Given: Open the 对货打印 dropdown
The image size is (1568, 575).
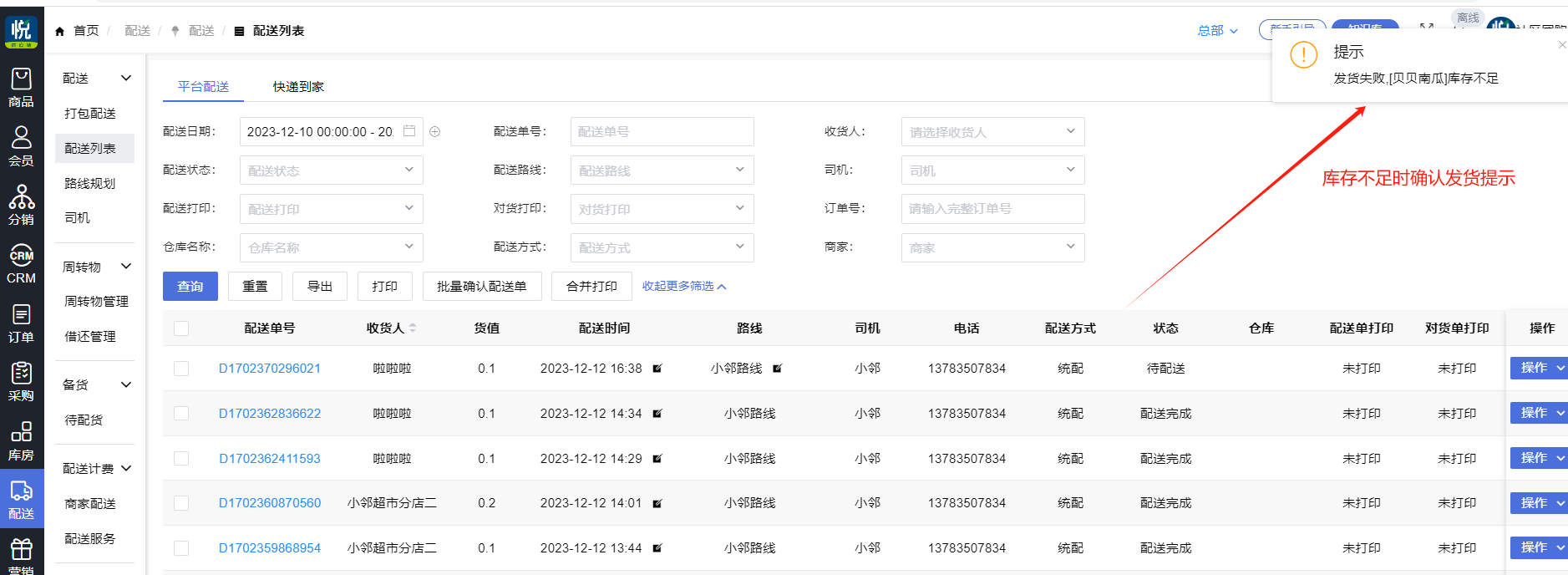Looking at the screenshot, I should pos(662,209).
